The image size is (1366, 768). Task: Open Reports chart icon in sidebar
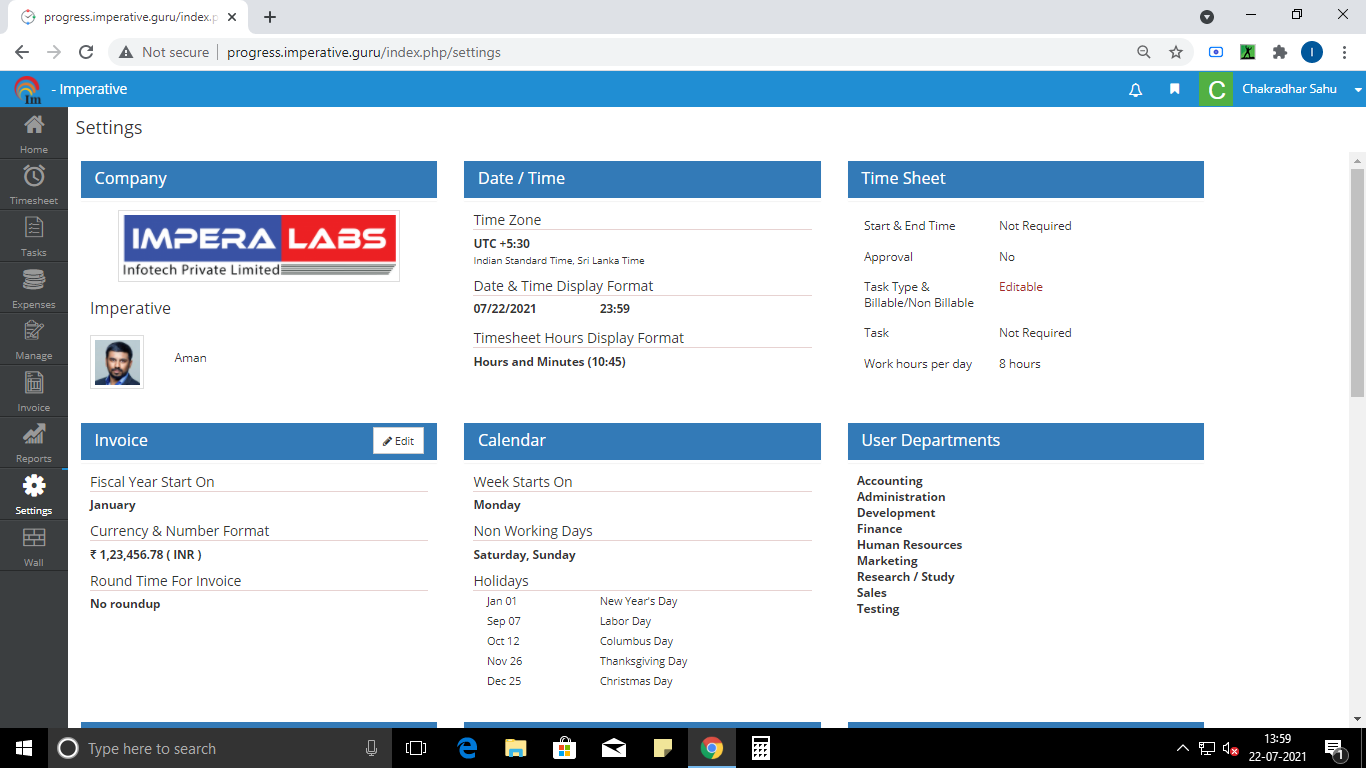34,435
